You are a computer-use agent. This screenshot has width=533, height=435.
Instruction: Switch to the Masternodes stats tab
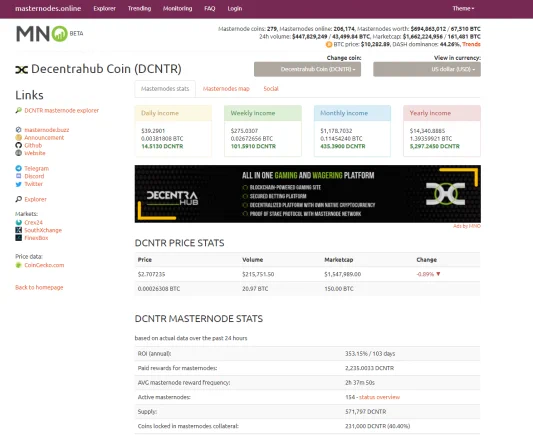coord(165,89)
